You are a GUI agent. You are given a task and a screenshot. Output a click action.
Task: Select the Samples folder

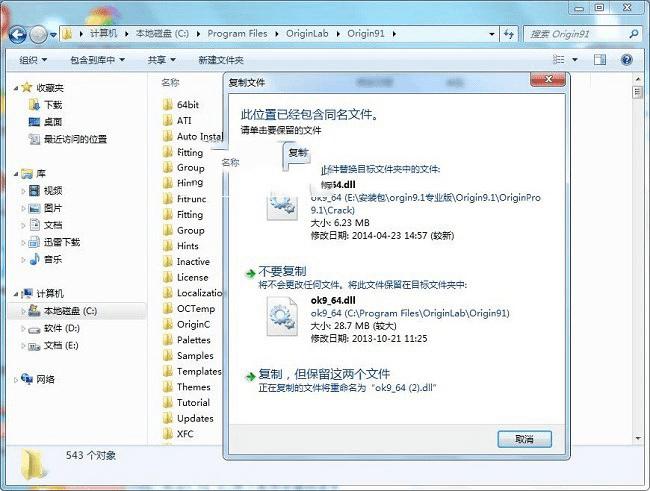[195, 356]
